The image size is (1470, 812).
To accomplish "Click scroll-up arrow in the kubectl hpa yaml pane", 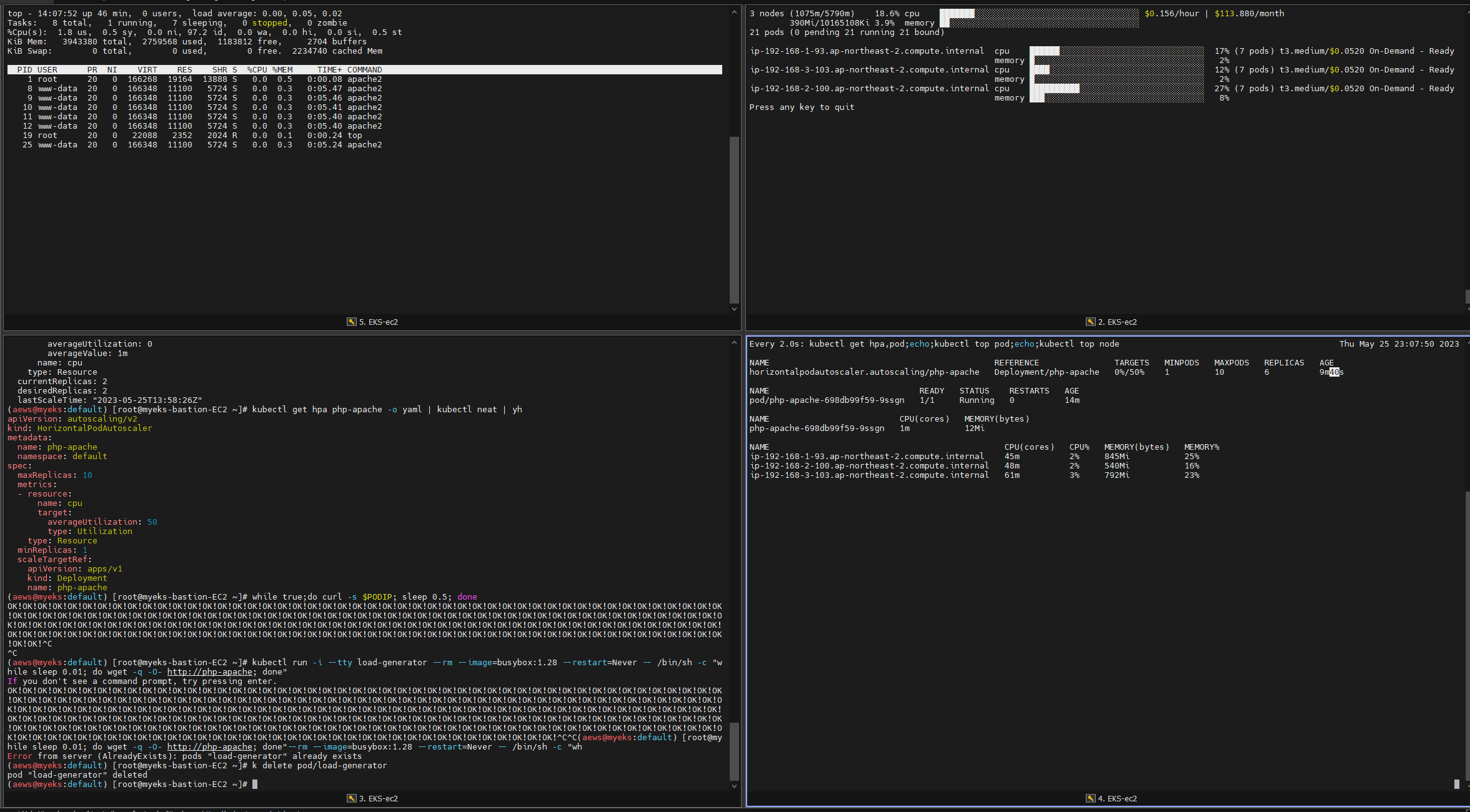I will coord(734,342).
